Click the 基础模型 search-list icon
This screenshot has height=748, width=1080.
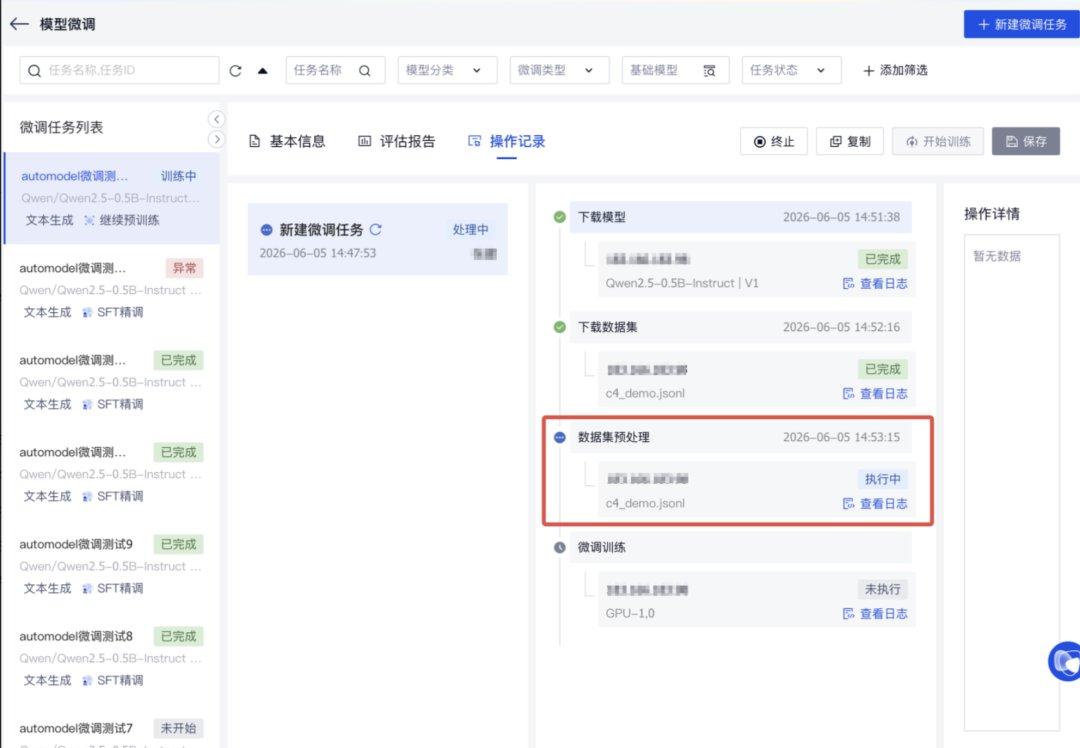pyautogui.click(x=709, y=70)
